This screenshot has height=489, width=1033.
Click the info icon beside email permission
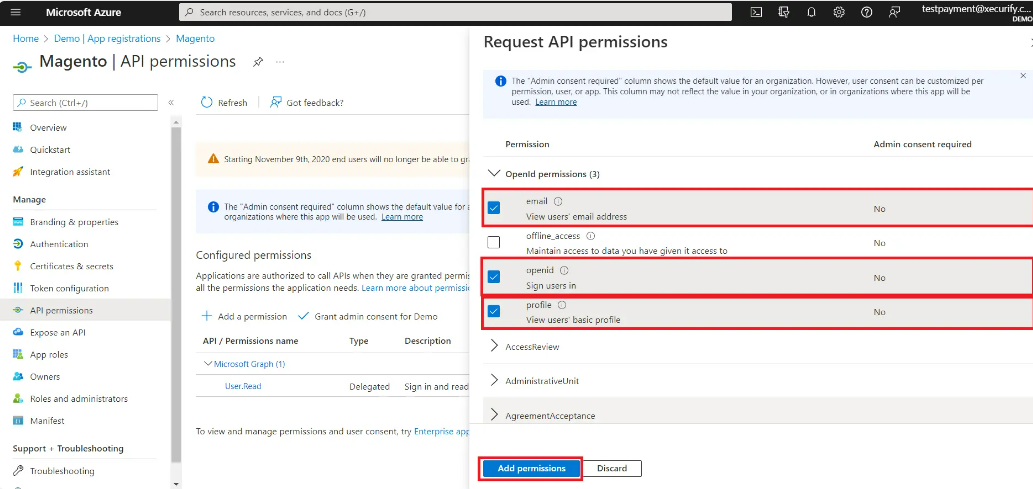click(558, 202)
